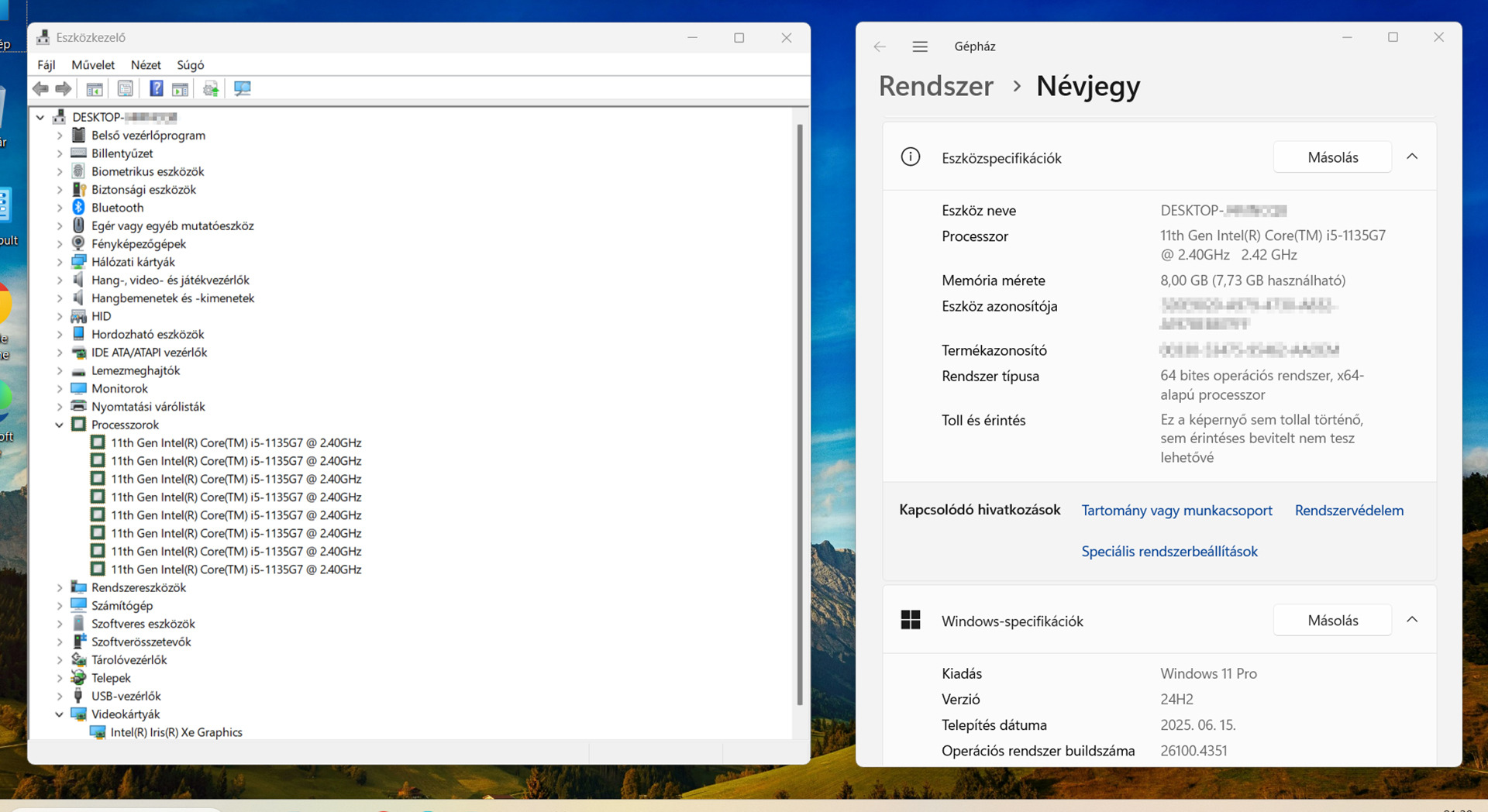Select the Egér vagy egyéb mutatóeszköz mouse icon
1488x812 pixels.
click(x=78, y=225)
